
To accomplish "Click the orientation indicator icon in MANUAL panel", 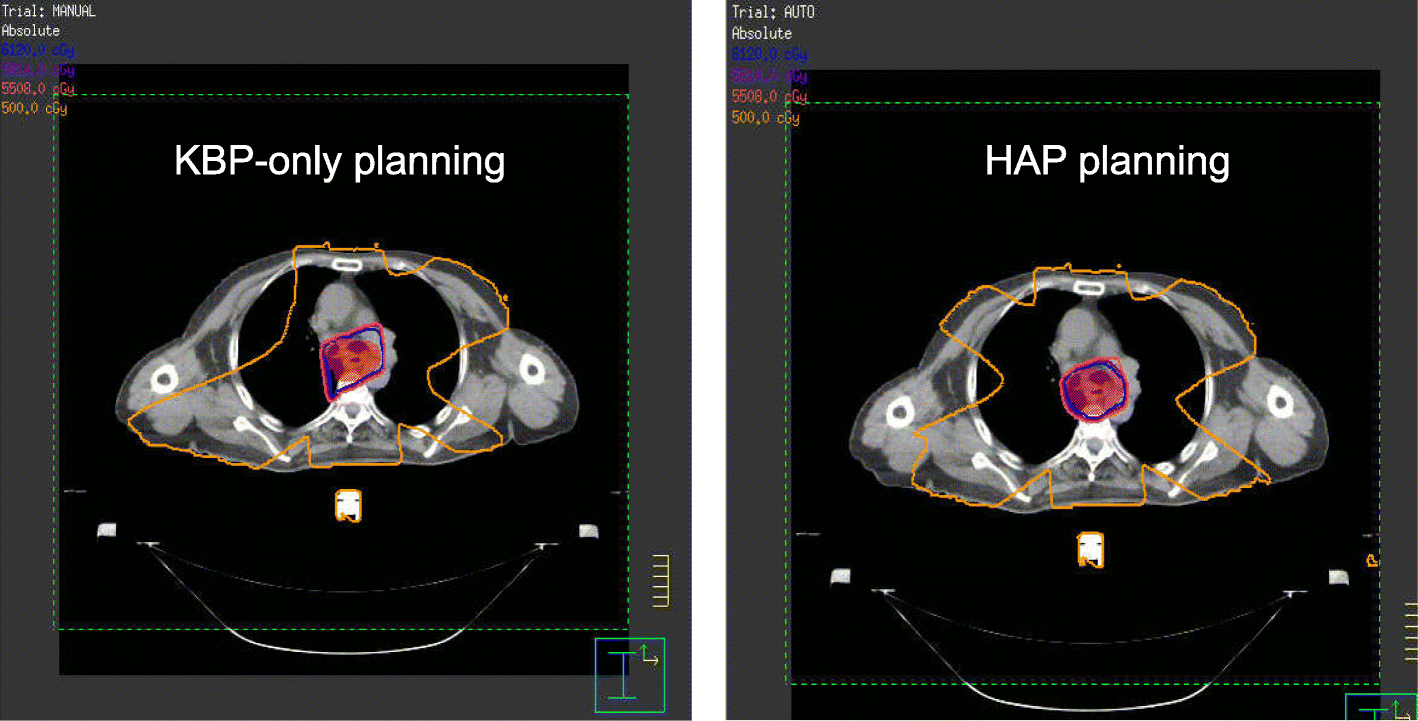I will 630,675.
